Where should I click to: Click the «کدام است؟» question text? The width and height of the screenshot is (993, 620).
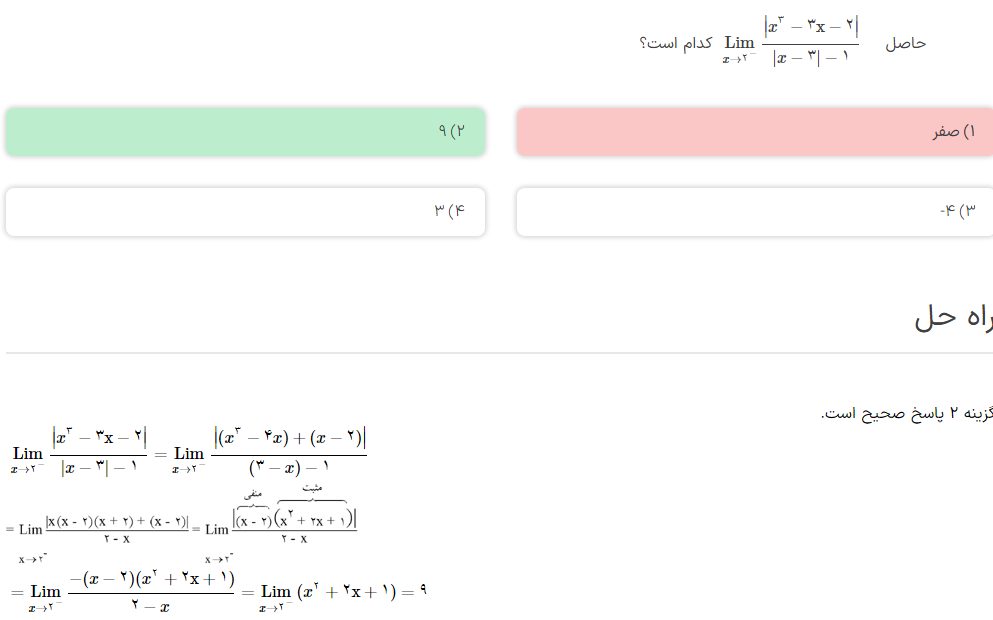tap(676, 44)
